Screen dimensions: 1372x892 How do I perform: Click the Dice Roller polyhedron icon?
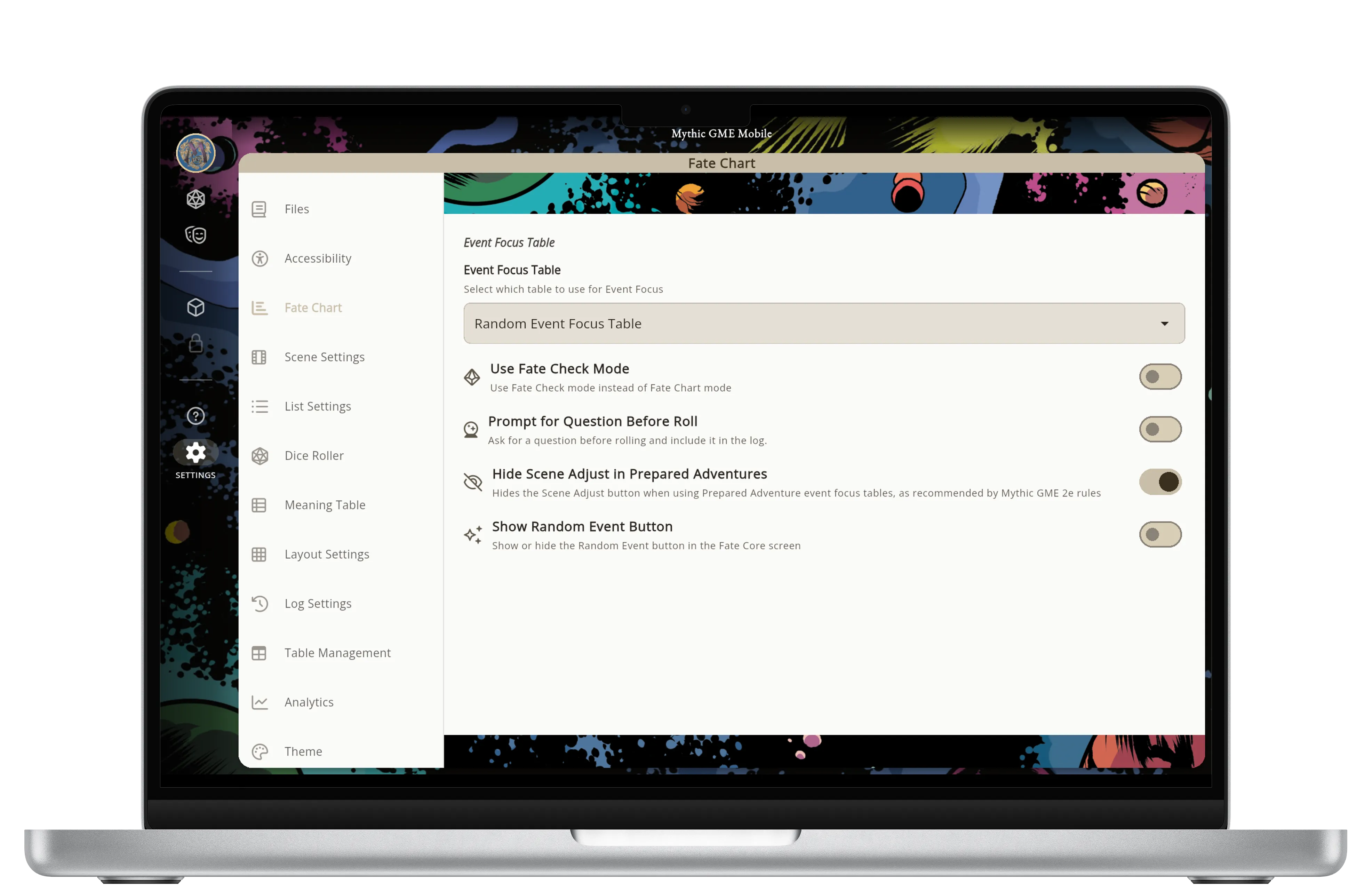click(x=260, y=455)
